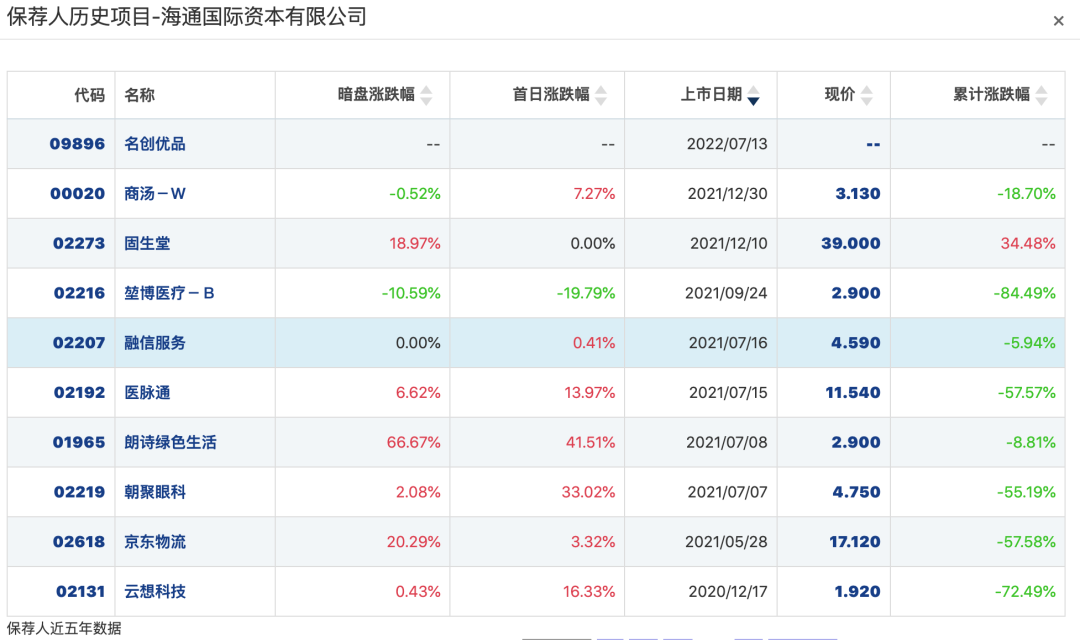The image size is (1080, 640).
Task: Click 云想科技 stock name
Action: [x=155, y=592]
